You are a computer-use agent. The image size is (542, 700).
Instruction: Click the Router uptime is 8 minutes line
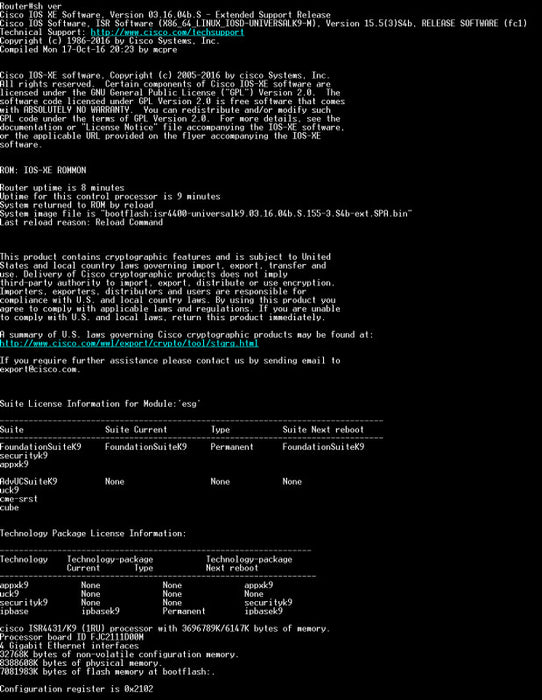62,188
